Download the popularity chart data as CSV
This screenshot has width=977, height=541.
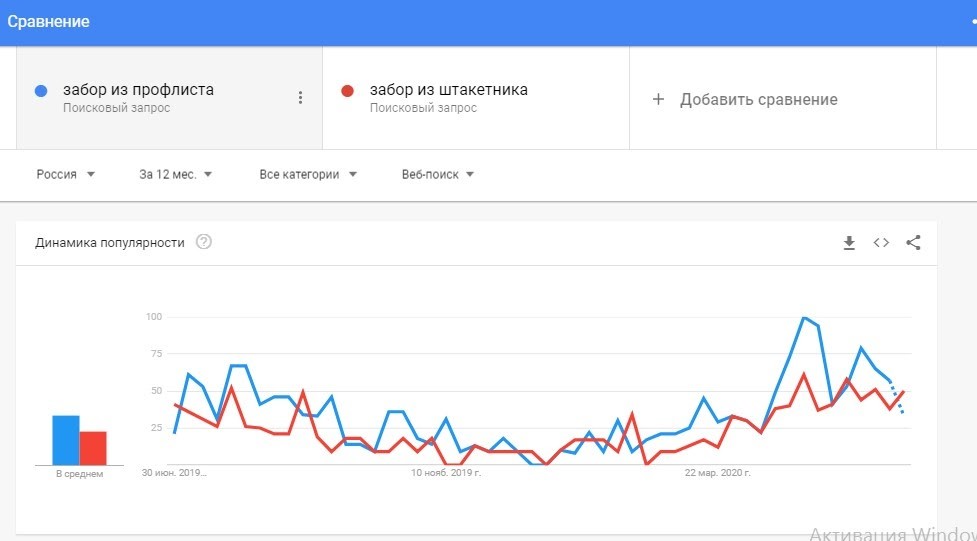tap(849, 243)
